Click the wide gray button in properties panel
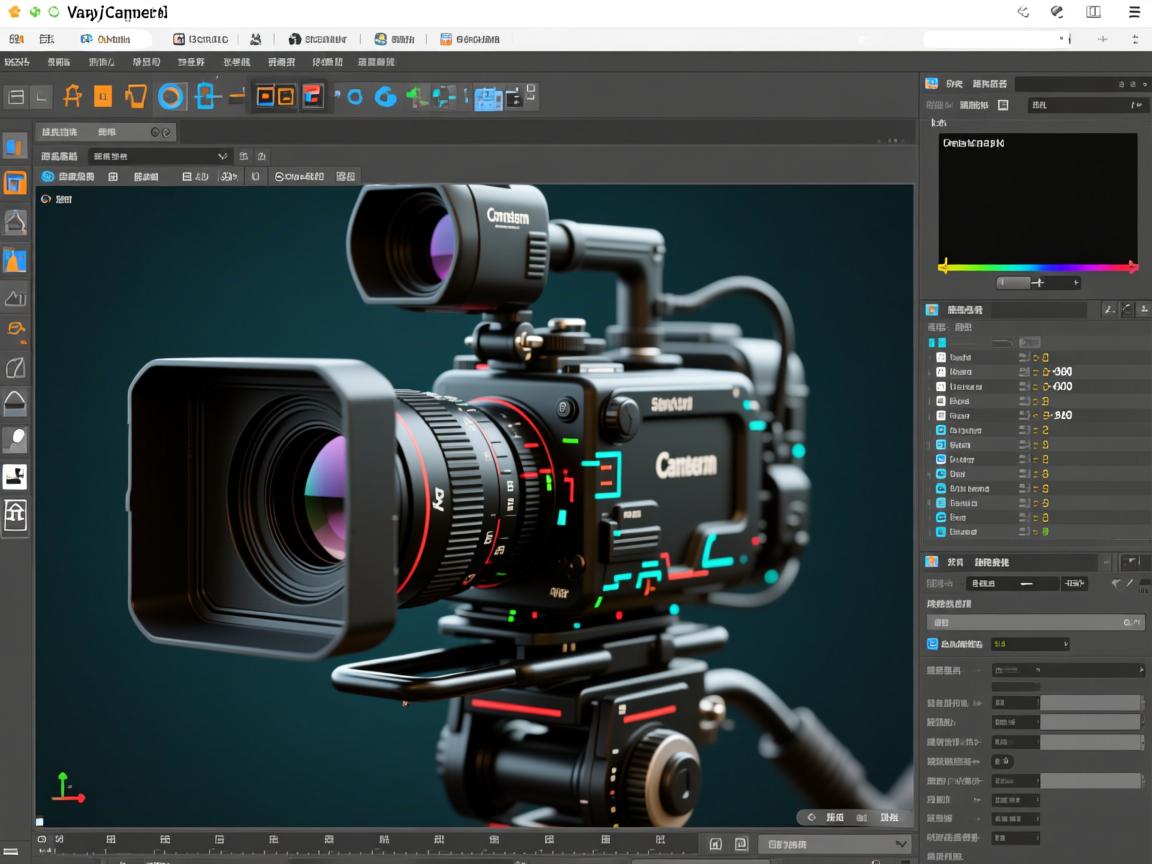The image size is (1152, 864). [x=1035, y=622]
